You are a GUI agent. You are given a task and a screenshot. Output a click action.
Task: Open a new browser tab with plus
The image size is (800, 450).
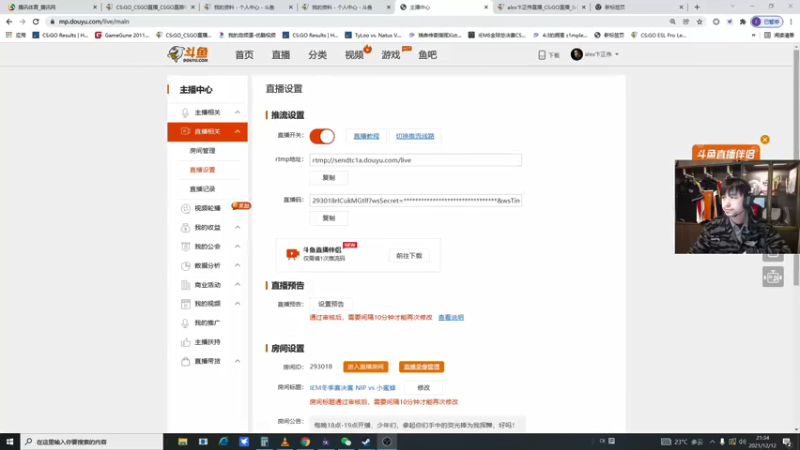point(697,7)
